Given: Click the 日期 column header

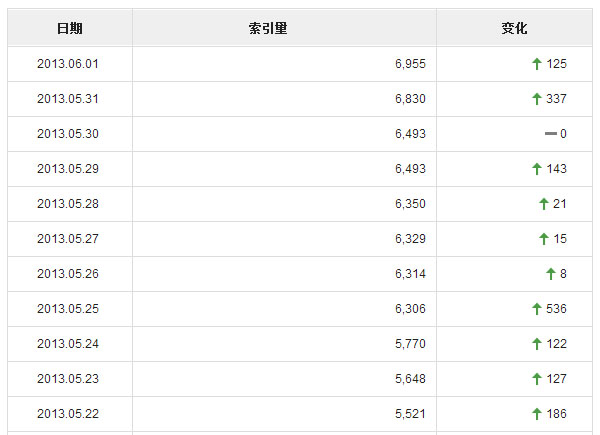Looking at the screenshot, I should coord(70,29).
